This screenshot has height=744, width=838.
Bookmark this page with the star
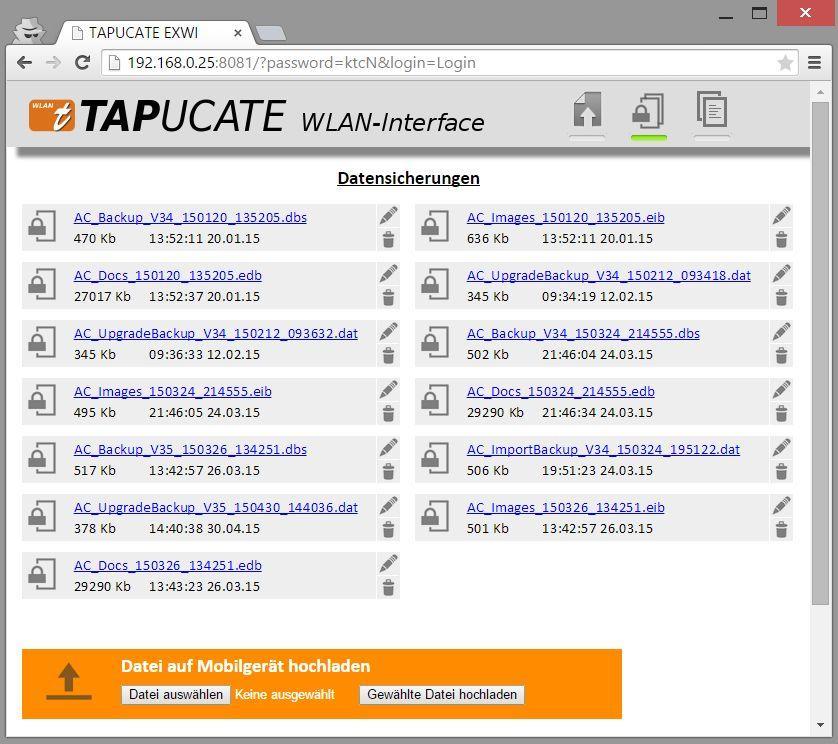(785, 63)
